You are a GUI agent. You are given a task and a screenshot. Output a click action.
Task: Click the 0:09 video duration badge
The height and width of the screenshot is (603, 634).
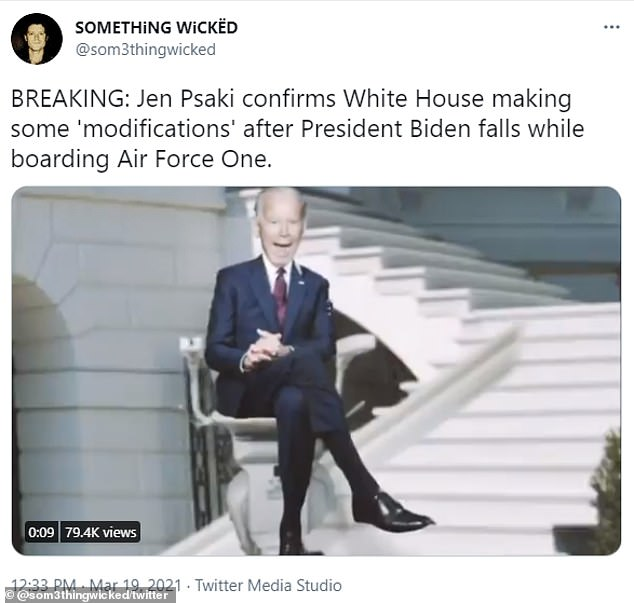pyautogui.click(x=41, y=532)
